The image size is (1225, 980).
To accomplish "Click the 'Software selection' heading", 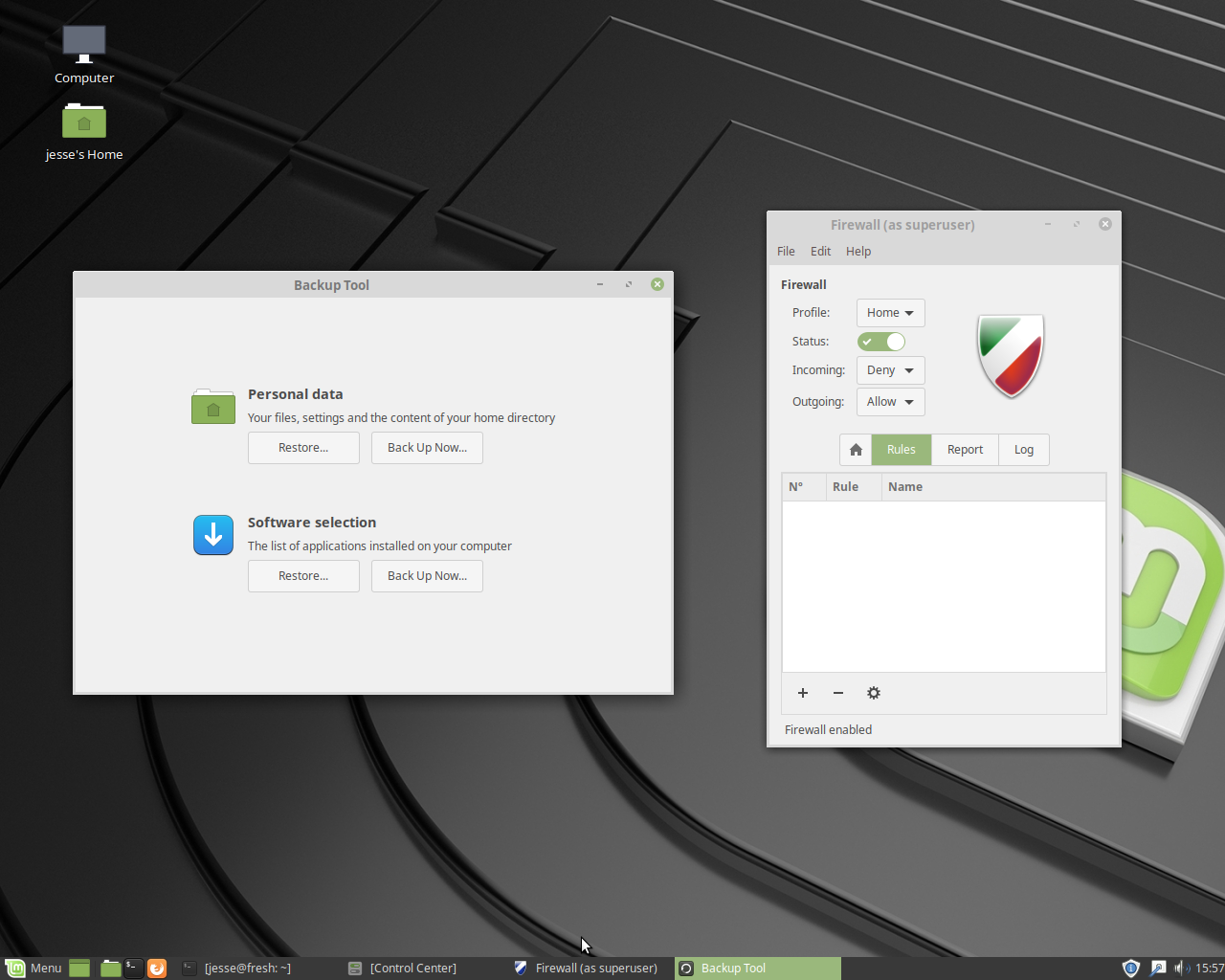I will 312,523.
